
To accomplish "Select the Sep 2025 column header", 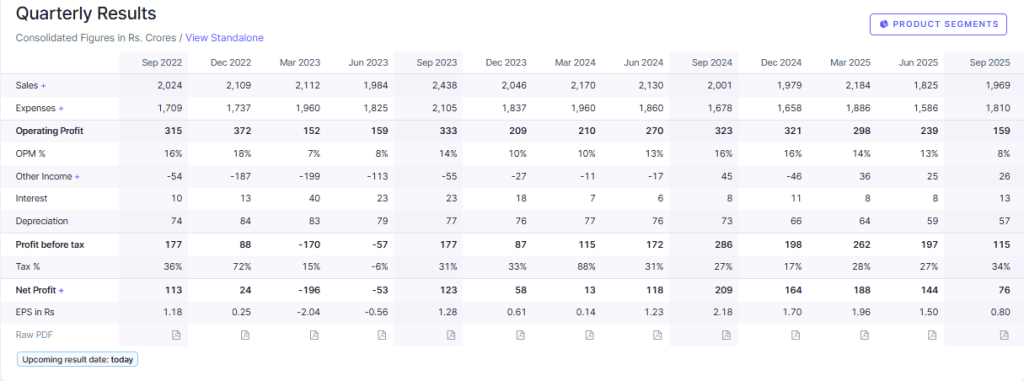I will (x=990, y=63).
